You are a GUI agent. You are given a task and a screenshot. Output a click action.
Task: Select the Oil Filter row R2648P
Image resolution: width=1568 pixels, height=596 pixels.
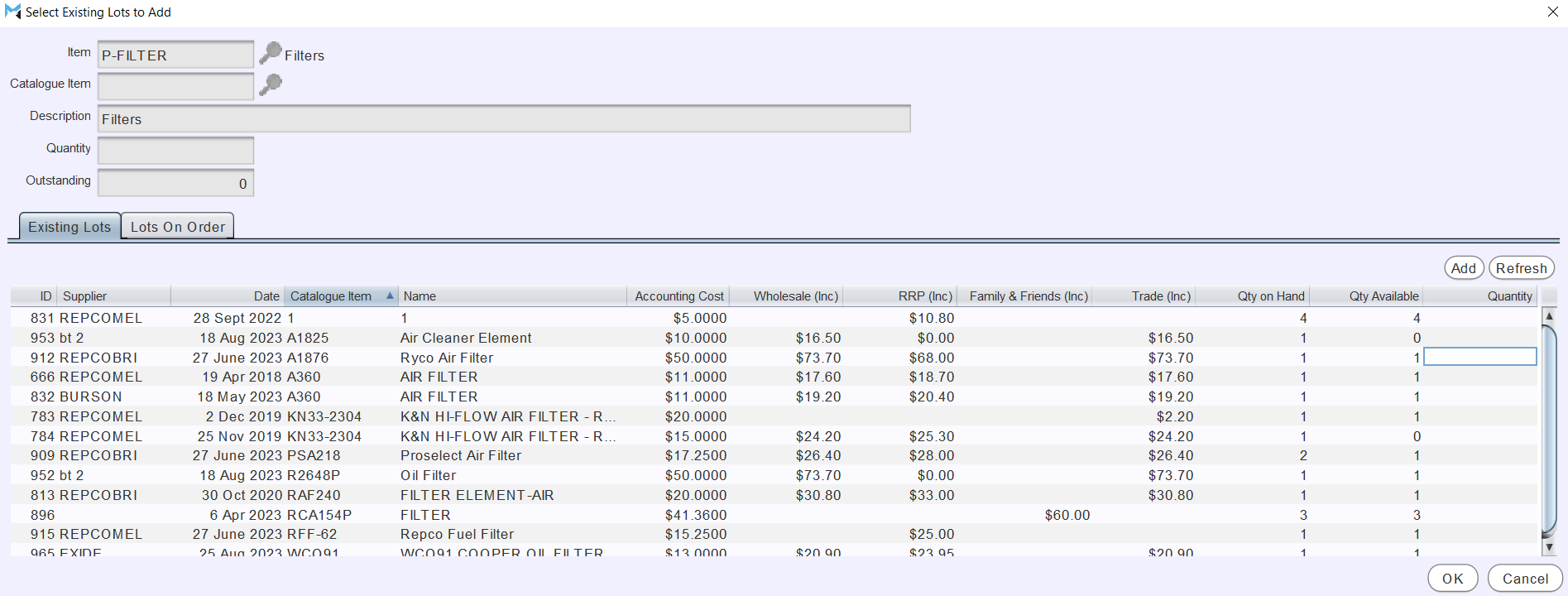click(x=774, y=475)
